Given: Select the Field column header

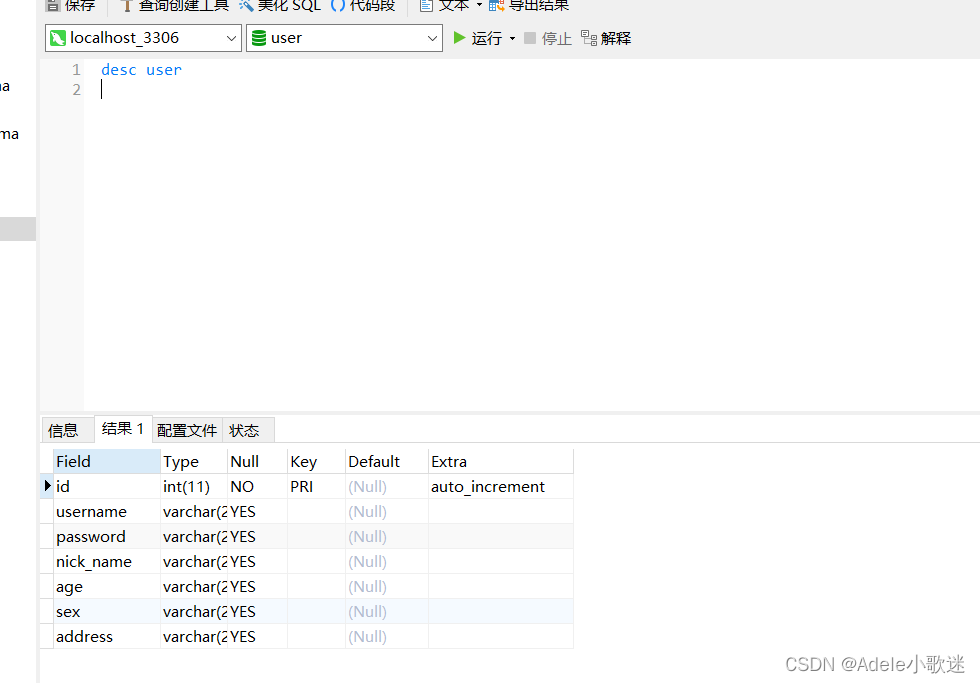Looking at the screenshot, I should [x=74, y=461].
